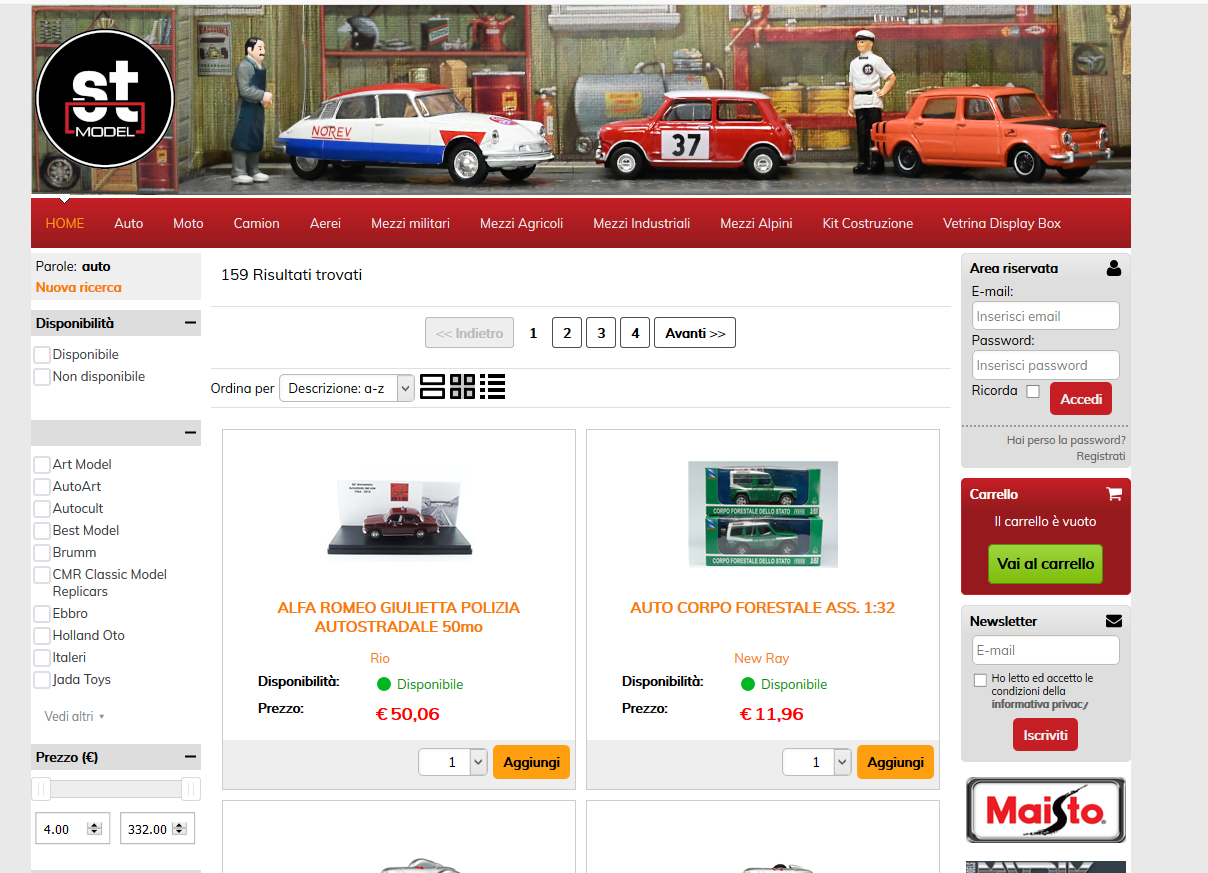Open the Maisto brand logo
Viewport: 1208px width, 873px height.
click(1046, 810)
